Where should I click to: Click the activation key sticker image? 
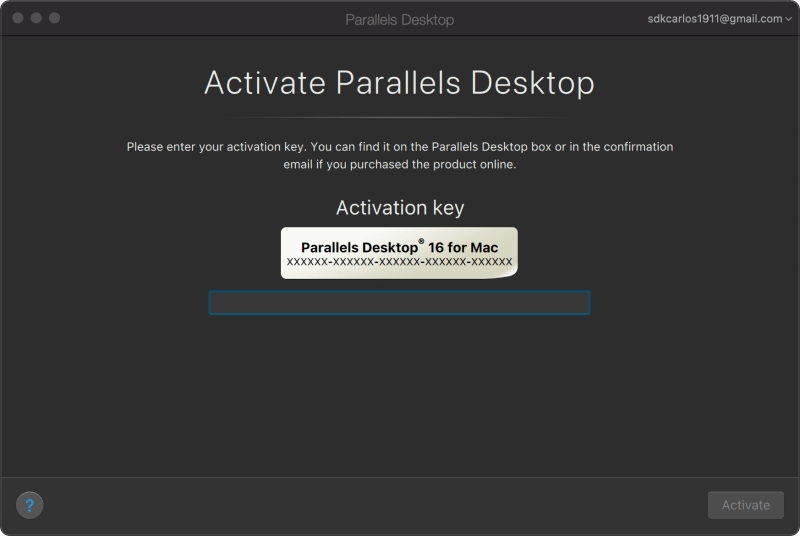[399, 252]
